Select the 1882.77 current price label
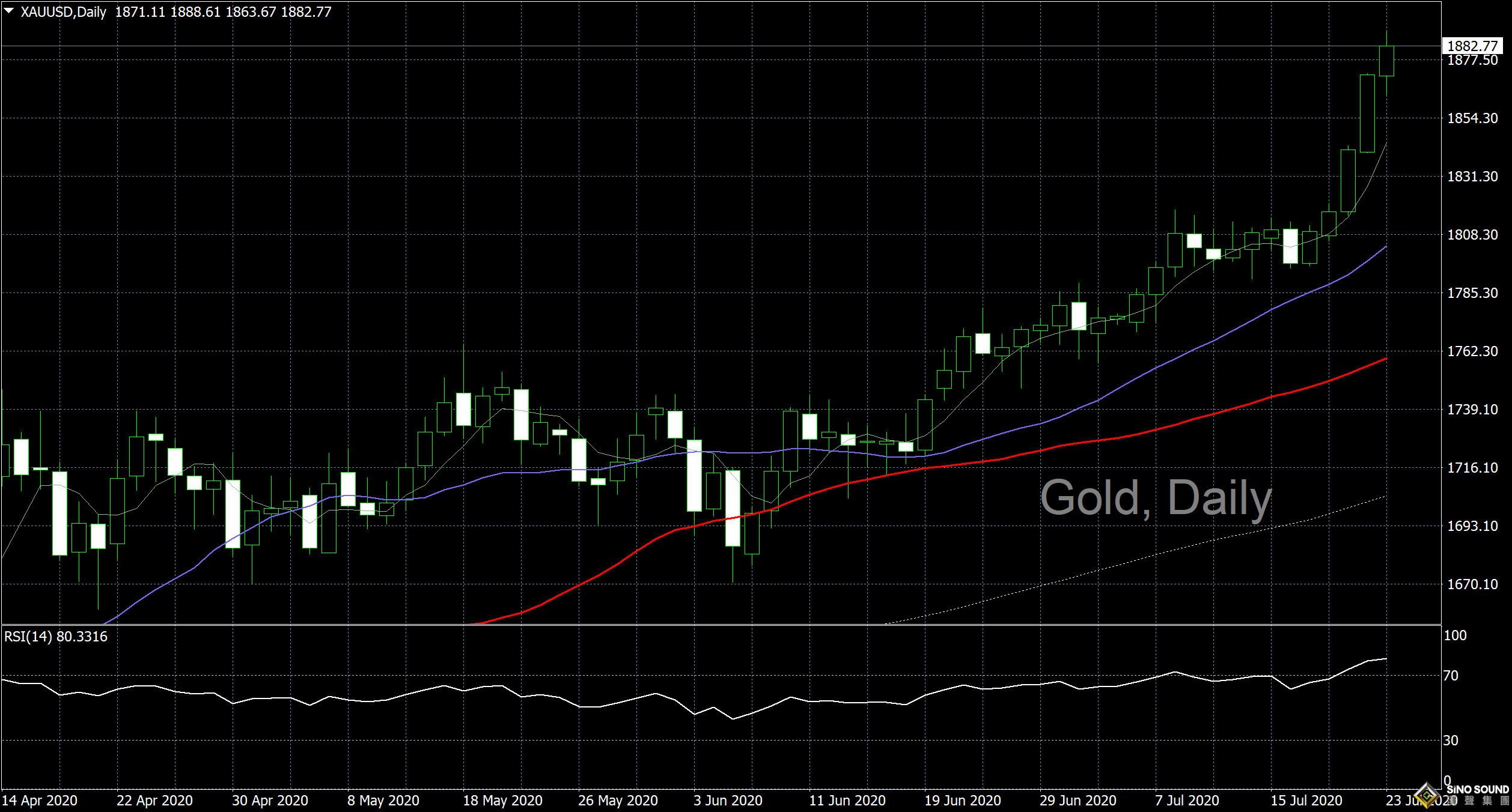The image size is (1512, 812). [1472, 46]
